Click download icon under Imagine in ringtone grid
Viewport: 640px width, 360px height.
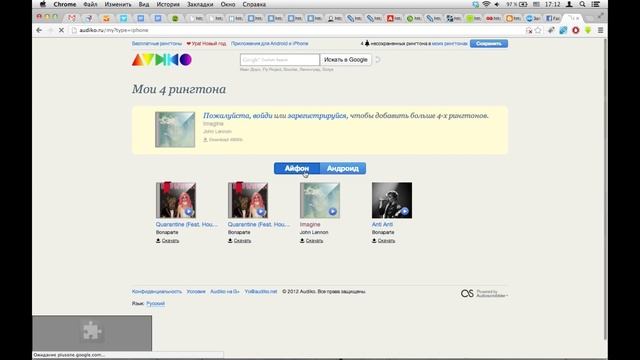point(302,241)
